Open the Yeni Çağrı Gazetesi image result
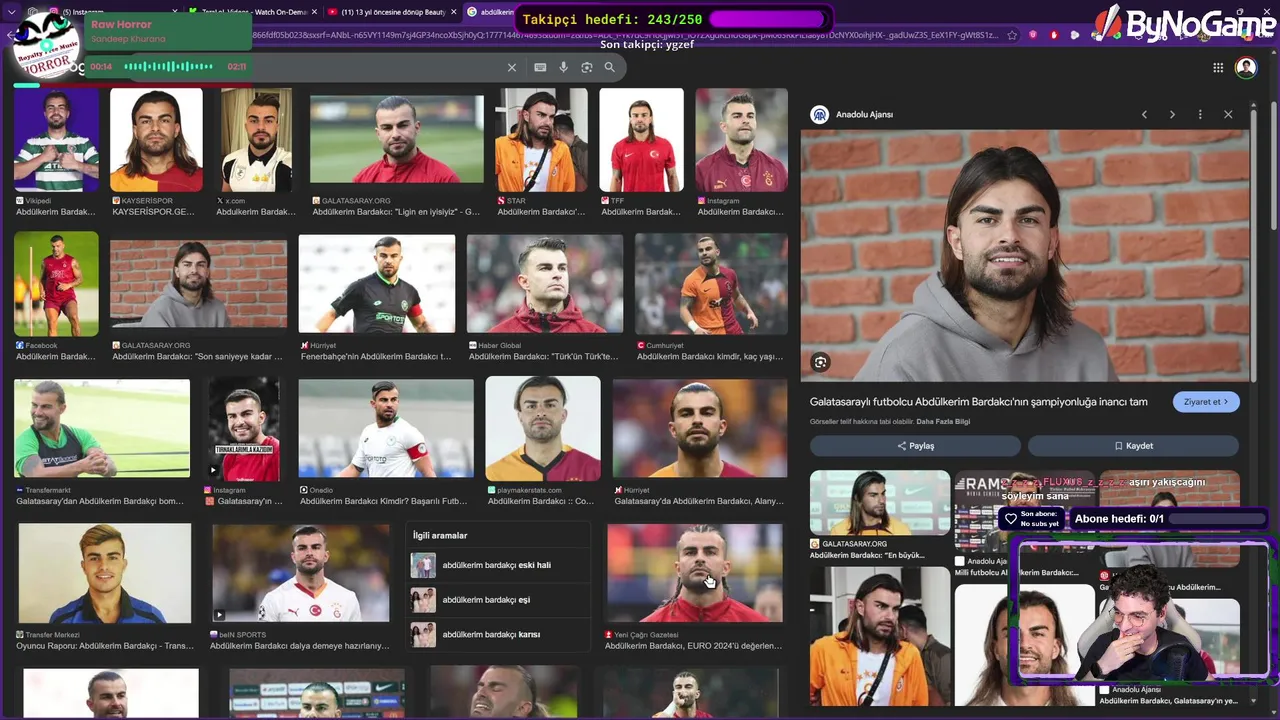The image size is (1280, 720). [x=695, y=573]
